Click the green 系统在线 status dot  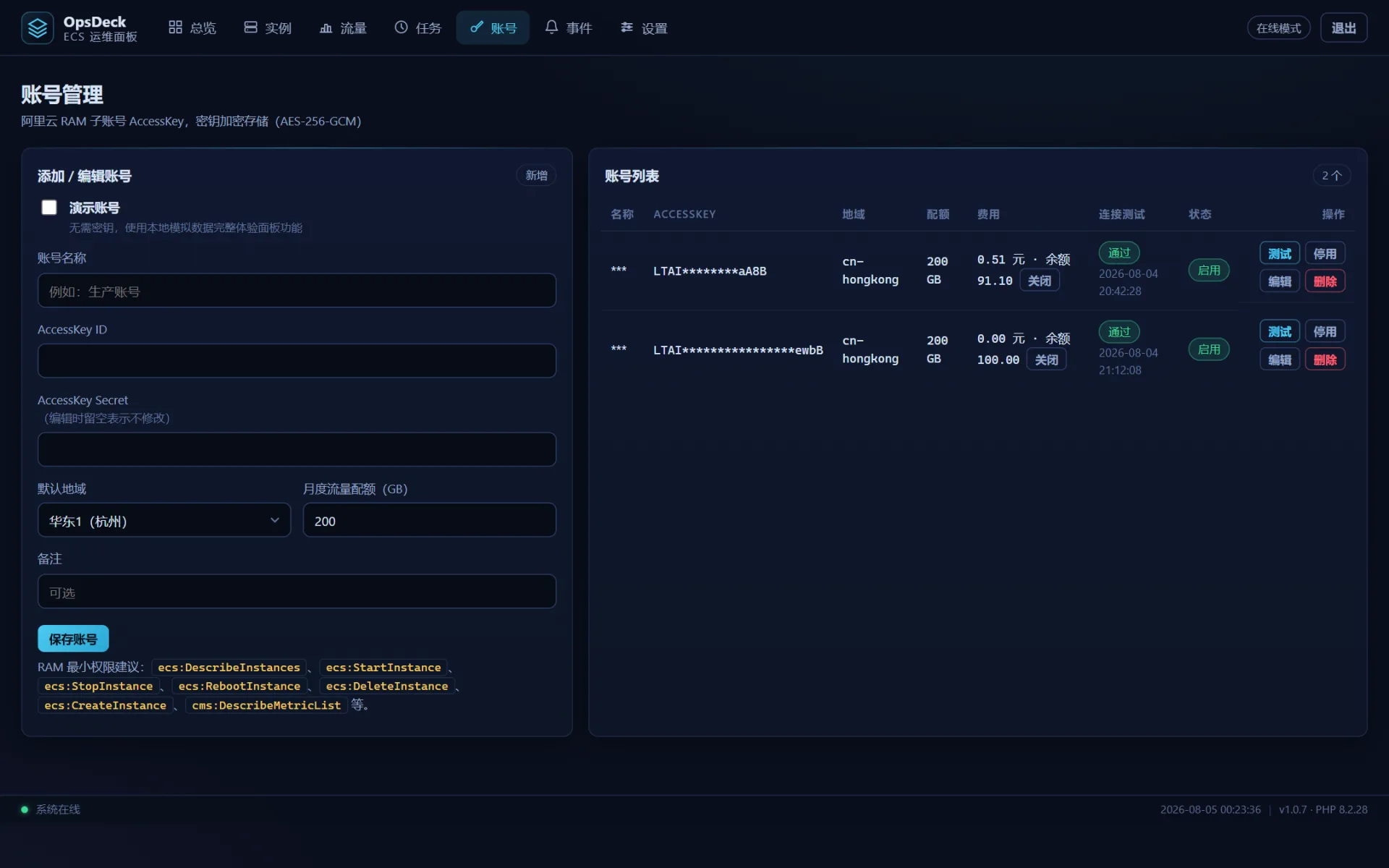[25, 809]
